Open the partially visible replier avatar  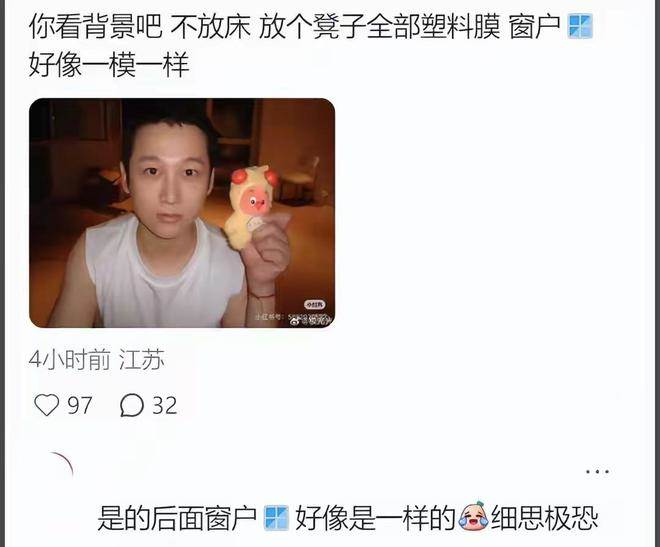click(x=62, y=467)
